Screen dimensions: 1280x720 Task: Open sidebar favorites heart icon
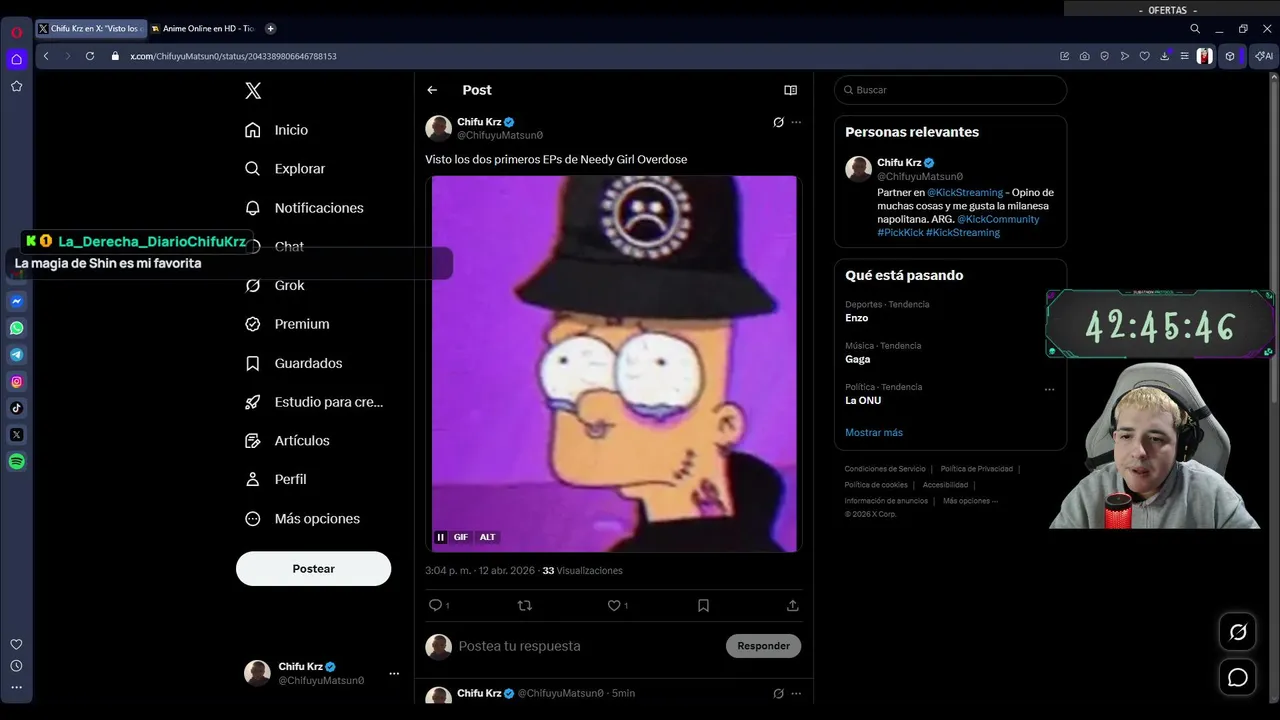pos(16,644)
